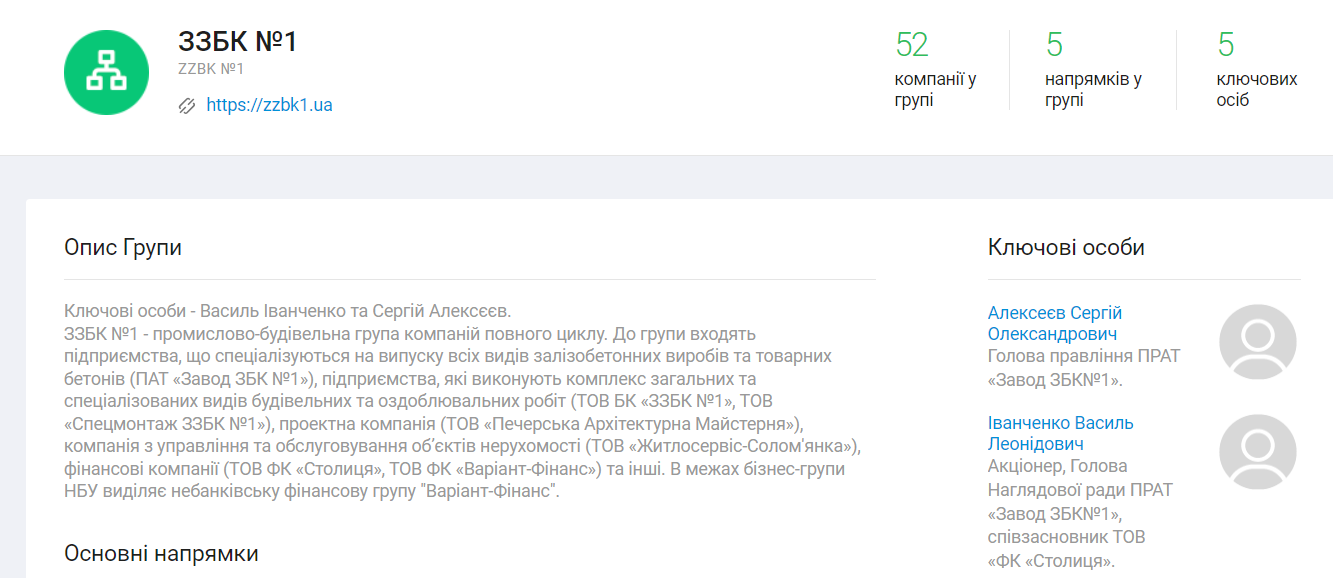Image resolution: width=1333 pixels, height=578 pixels.
Task: Open Іванченко Василь Леонідович profile link
Action: [1060, 433]
